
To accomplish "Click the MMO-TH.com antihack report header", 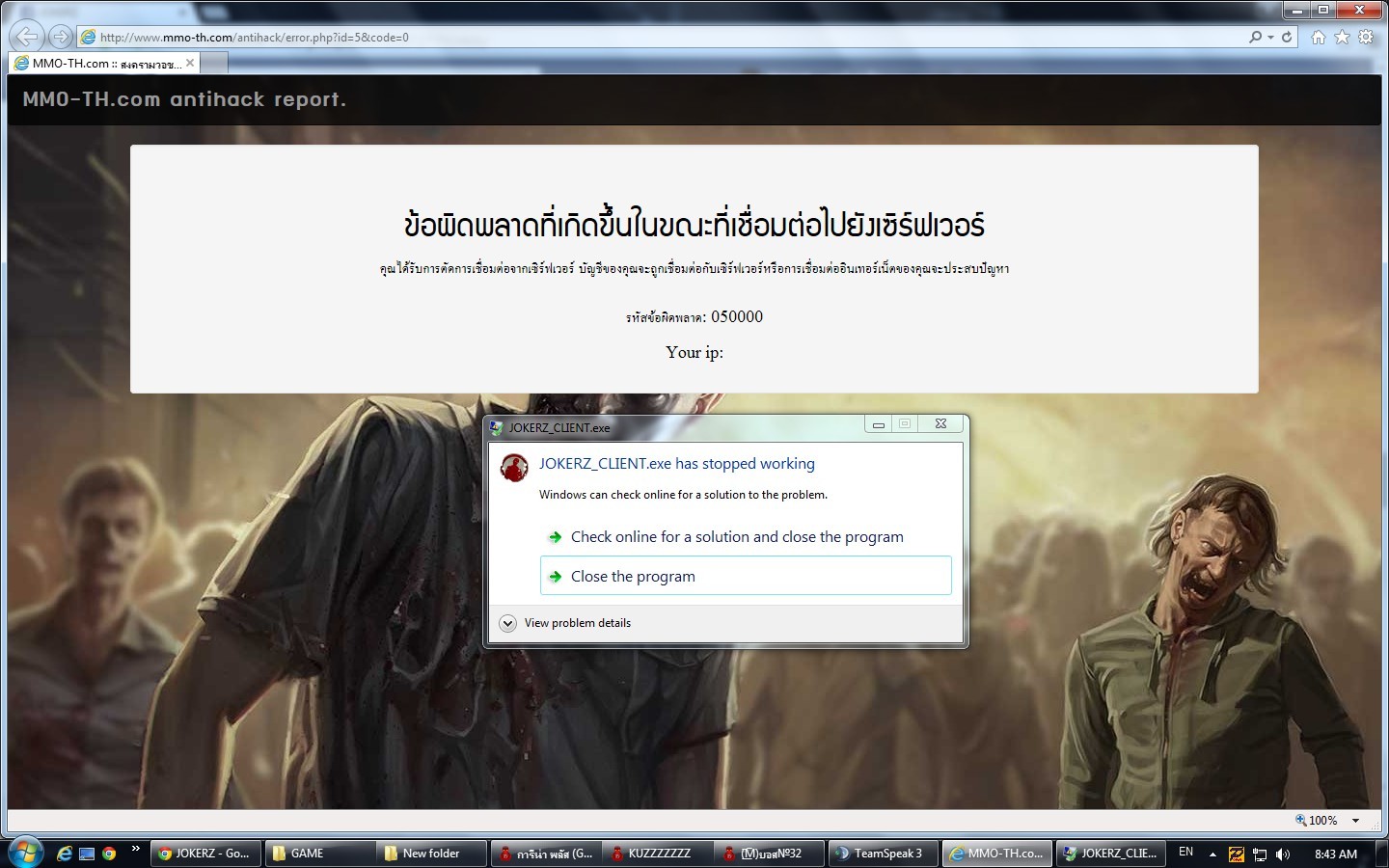I will click(x=184, y=99).
